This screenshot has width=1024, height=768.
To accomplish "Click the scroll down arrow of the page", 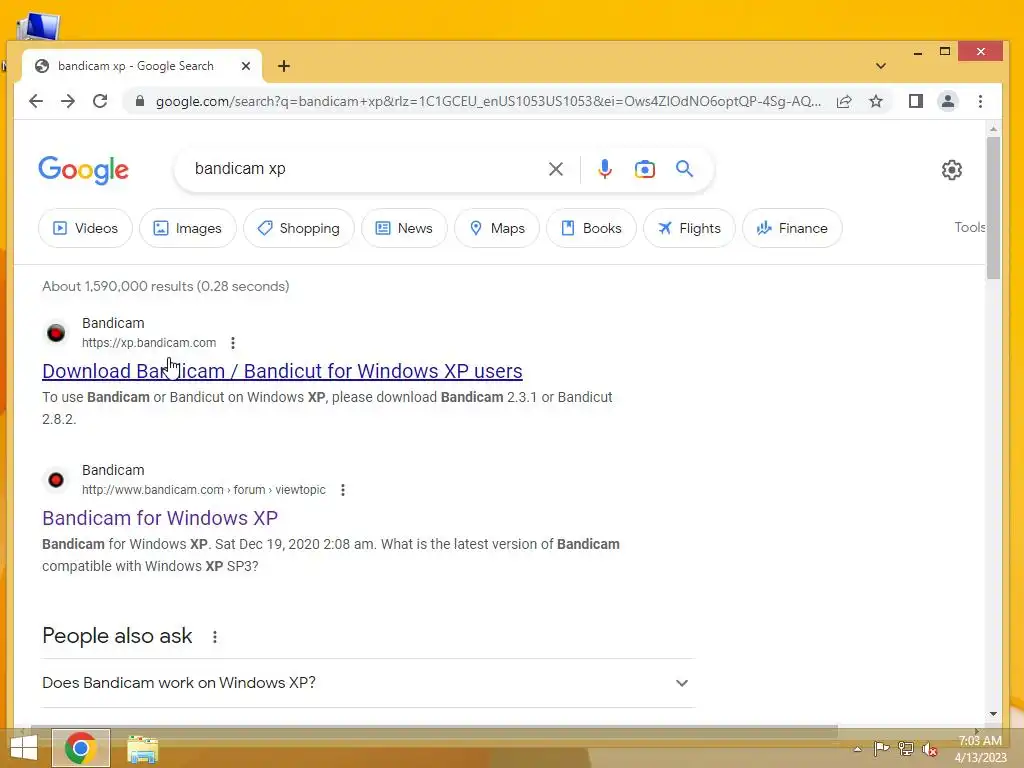I will point(993,714).
